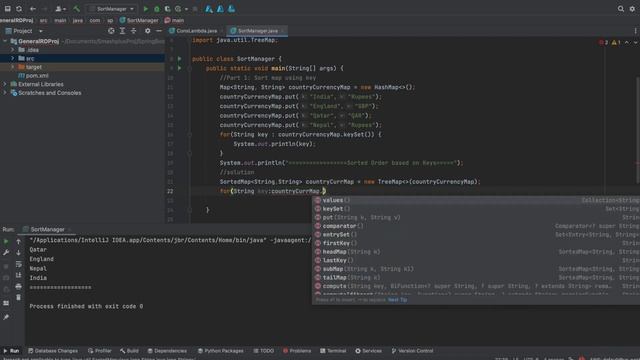The width and height of the screenshot is (640, 360).
Task: Click the run gutter icon beside main method
Action: click(x=180, y=68)
